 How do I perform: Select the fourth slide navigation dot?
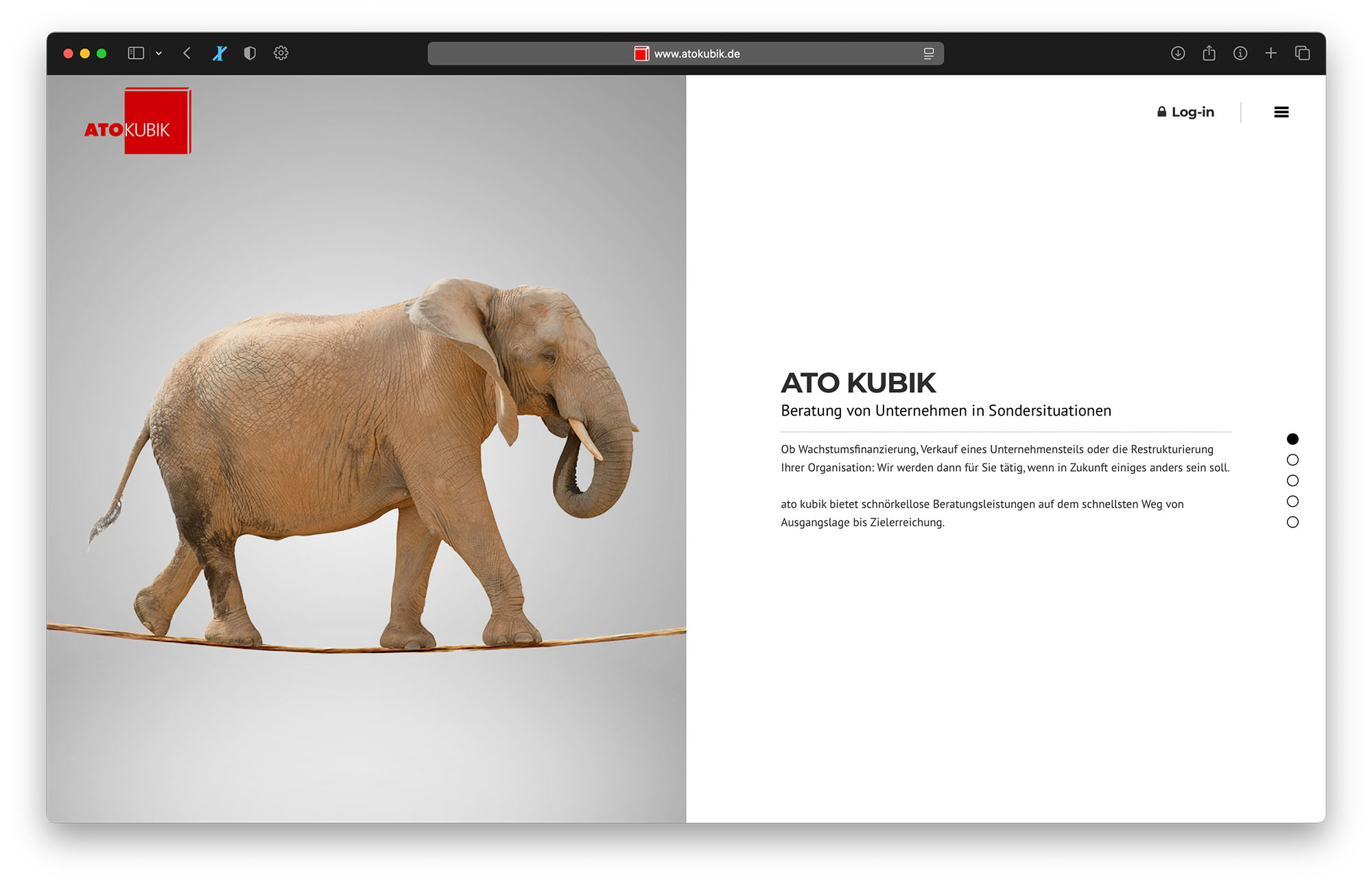coord(1292,501)
